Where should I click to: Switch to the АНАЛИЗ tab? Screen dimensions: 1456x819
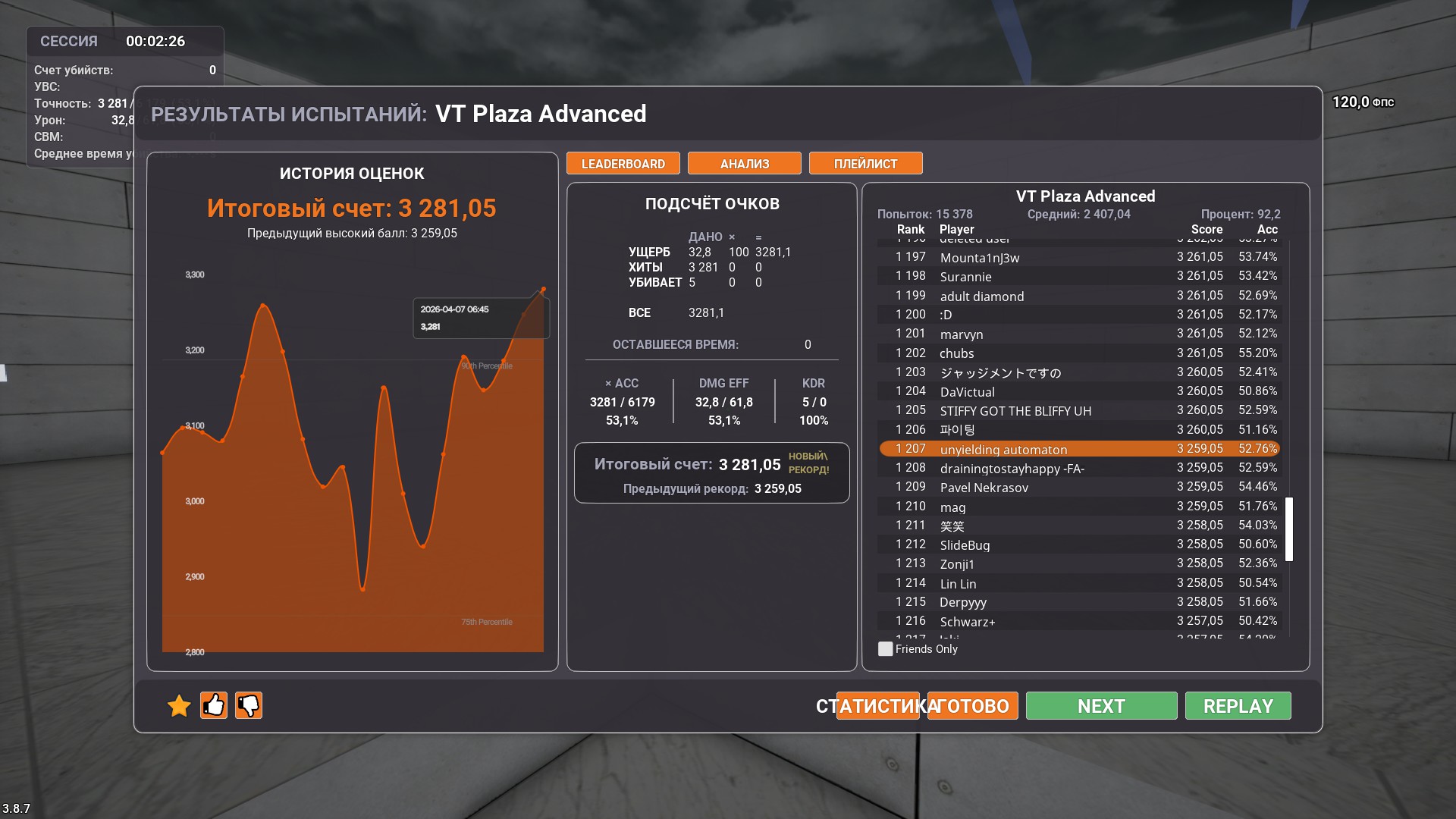coord(744,164)
